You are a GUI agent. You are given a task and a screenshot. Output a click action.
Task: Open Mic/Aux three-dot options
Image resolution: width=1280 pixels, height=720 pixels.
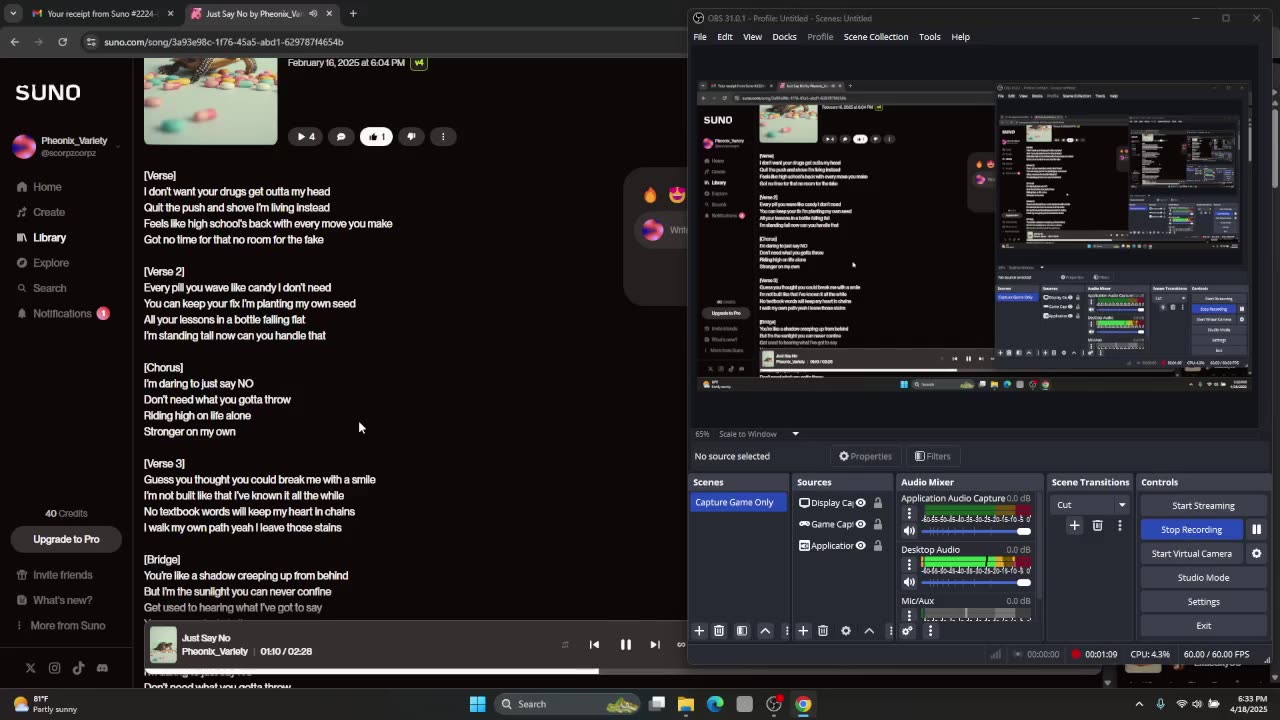tap(909, 614)
